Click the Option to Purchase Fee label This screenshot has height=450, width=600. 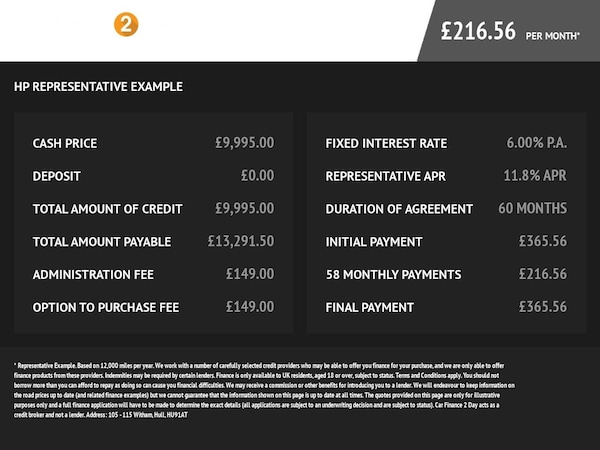[105, 307]
